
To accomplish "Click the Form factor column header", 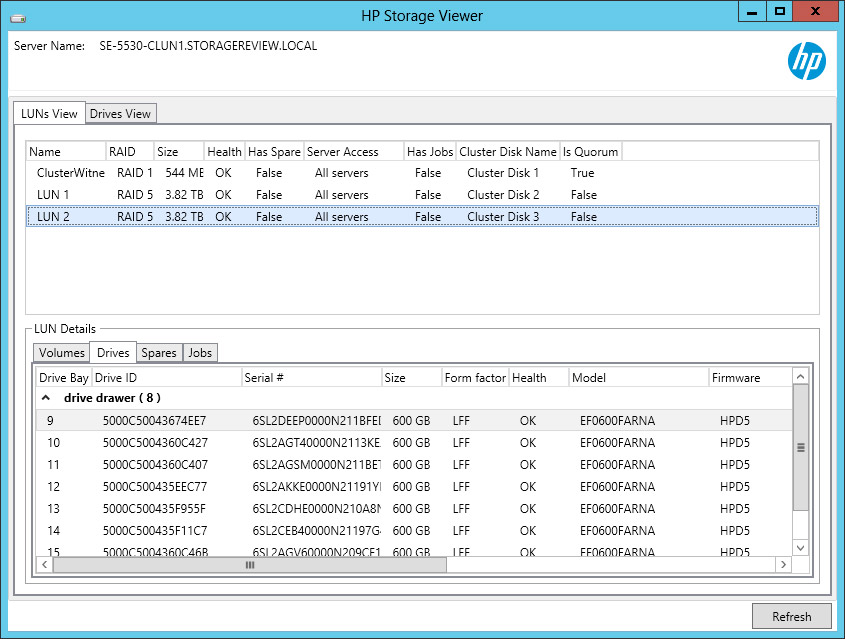I will coord(475,378).
